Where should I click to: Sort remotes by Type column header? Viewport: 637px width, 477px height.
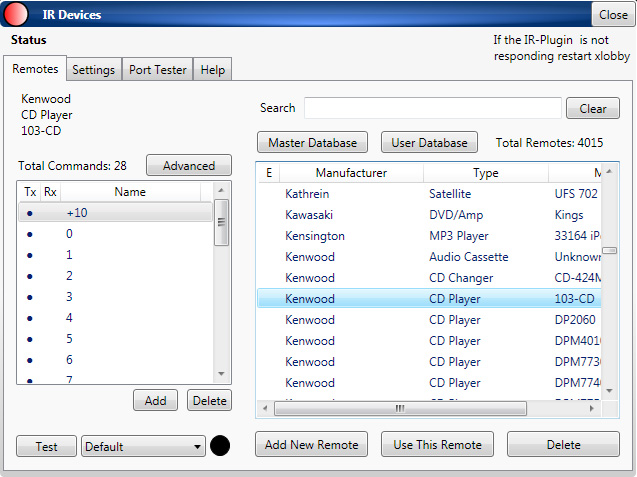485,173
